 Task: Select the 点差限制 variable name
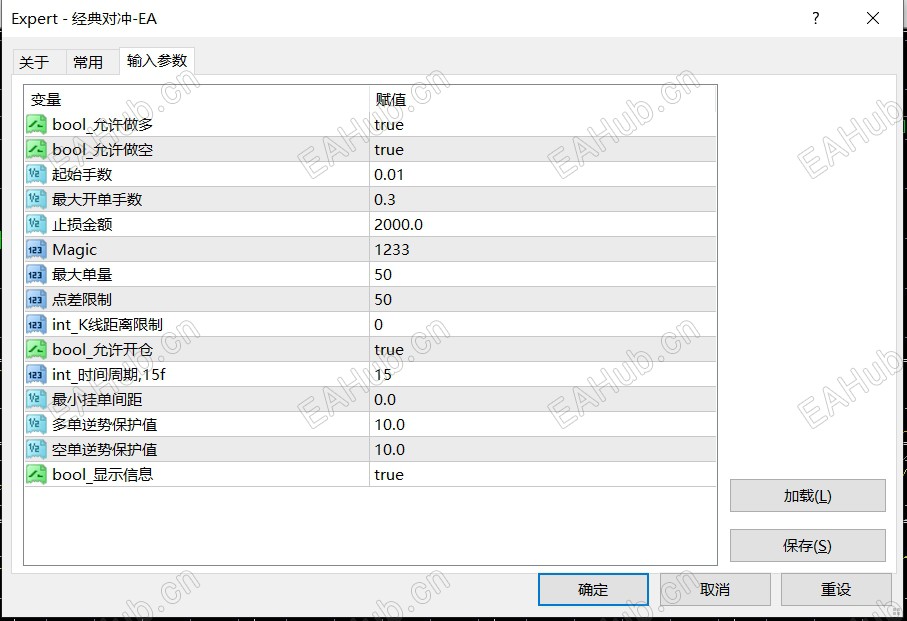[x=82, y=300]
